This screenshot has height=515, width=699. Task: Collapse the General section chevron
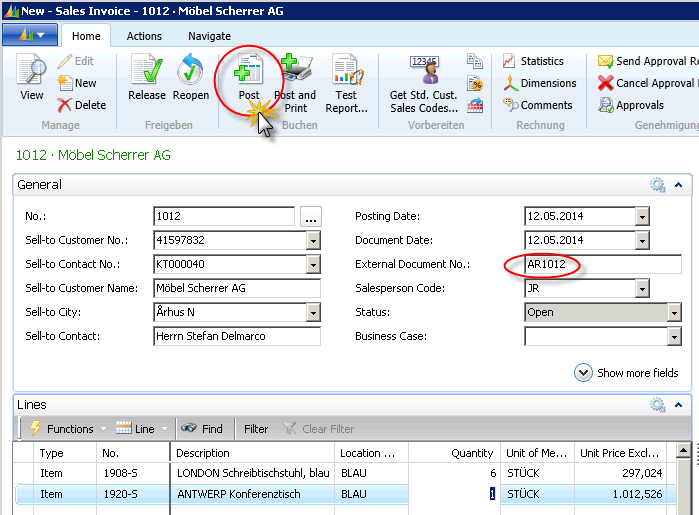point(678,185)
